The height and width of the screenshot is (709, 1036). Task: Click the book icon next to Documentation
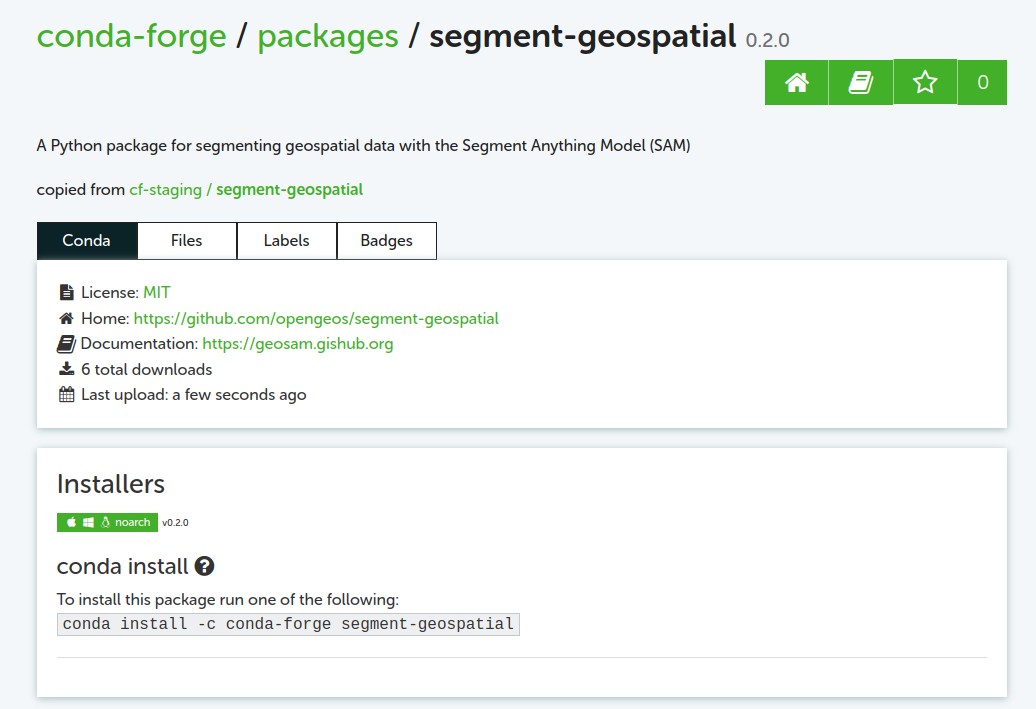pos(66,344)
